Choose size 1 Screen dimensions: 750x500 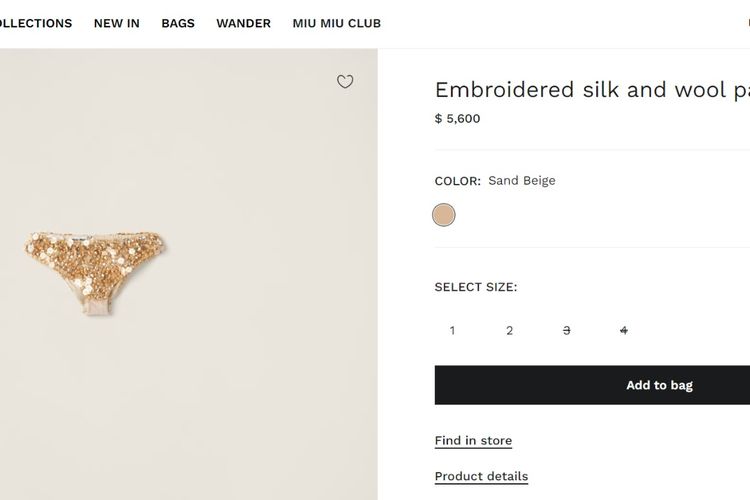point(452,330)
